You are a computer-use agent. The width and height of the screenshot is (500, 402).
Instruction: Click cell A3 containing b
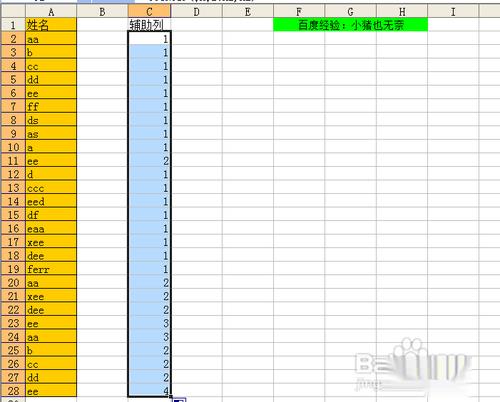51,52
